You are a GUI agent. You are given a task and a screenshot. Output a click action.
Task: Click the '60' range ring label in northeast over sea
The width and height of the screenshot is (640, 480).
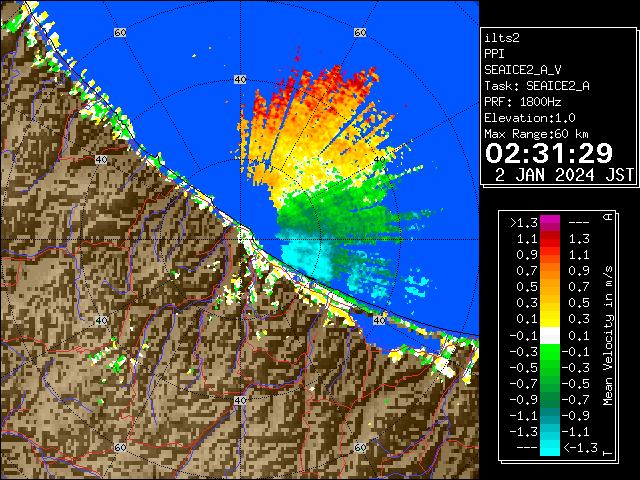(x=360, y=32)
